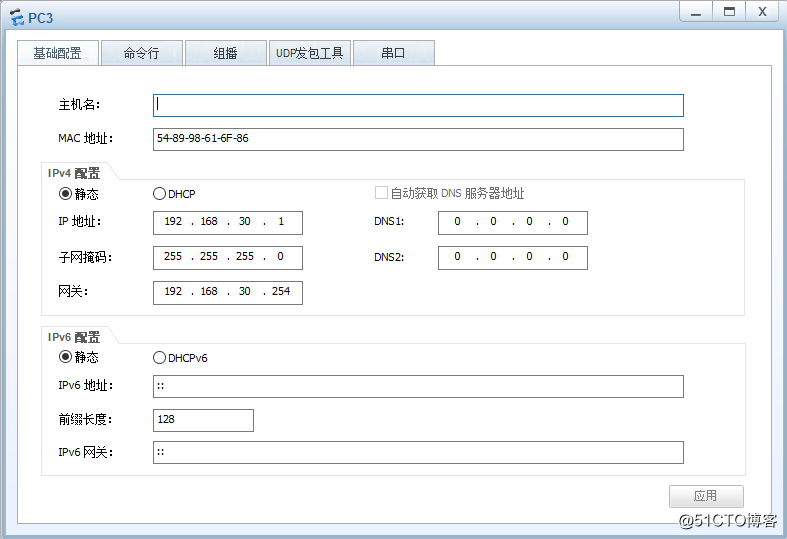This screenshot has width=787, height=539.
Task: Switch to the 基础配置 tab
Action: (58, 53)
